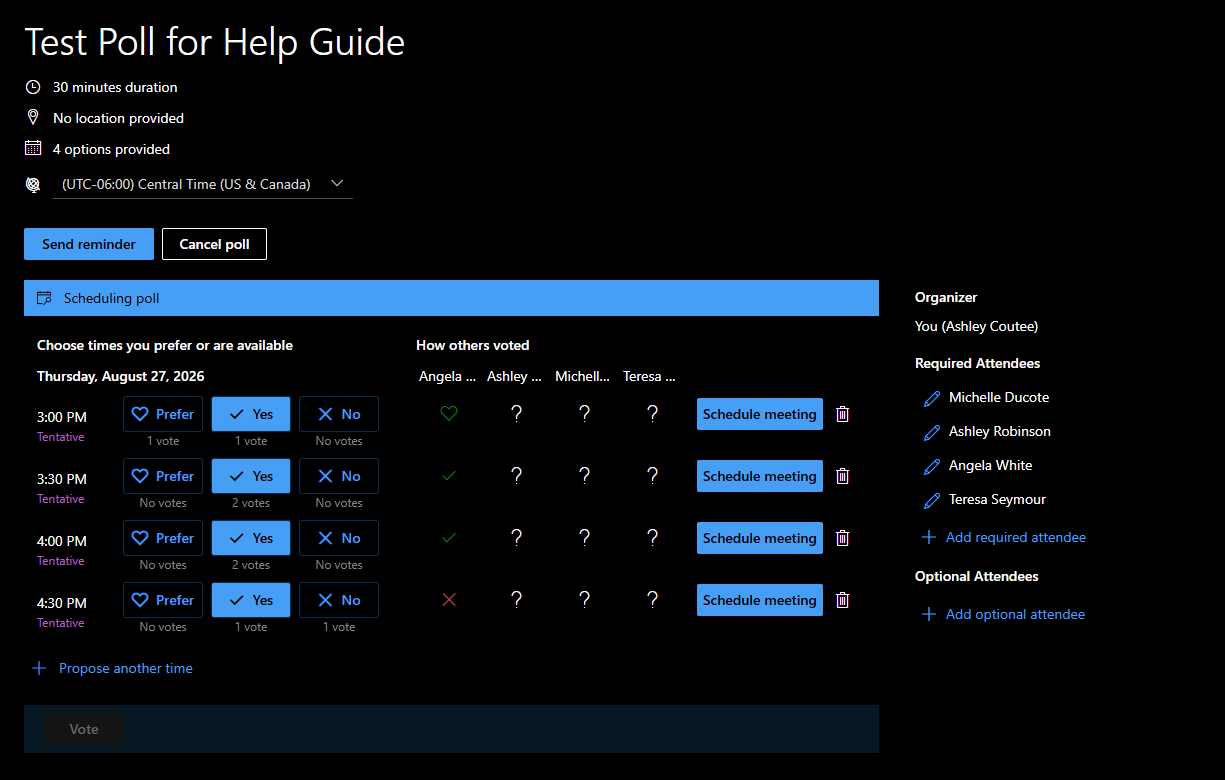Edit attendee Ashley Robinson pencil icon
The width and height of the screenshot is (1225, 780).
point(932,432)
